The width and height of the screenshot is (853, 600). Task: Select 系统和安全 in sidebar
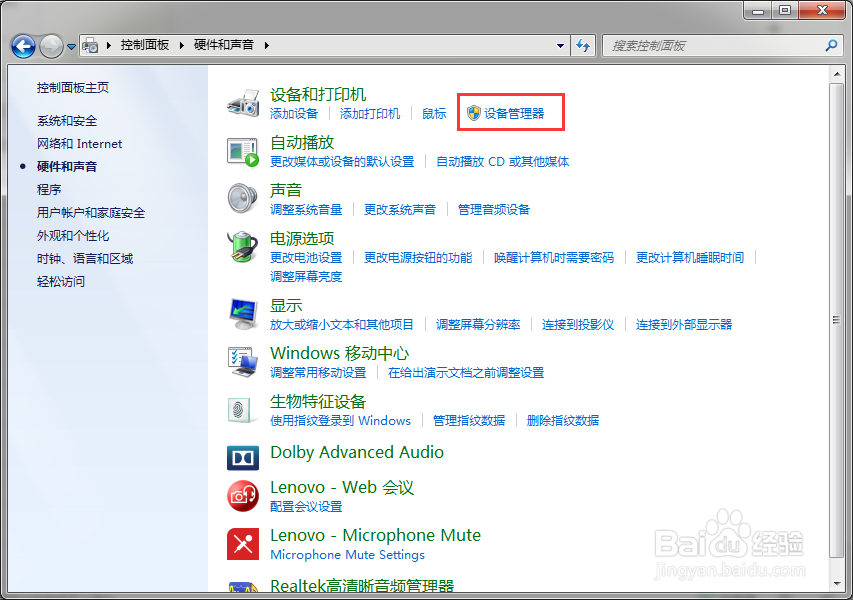click(67, 121)
